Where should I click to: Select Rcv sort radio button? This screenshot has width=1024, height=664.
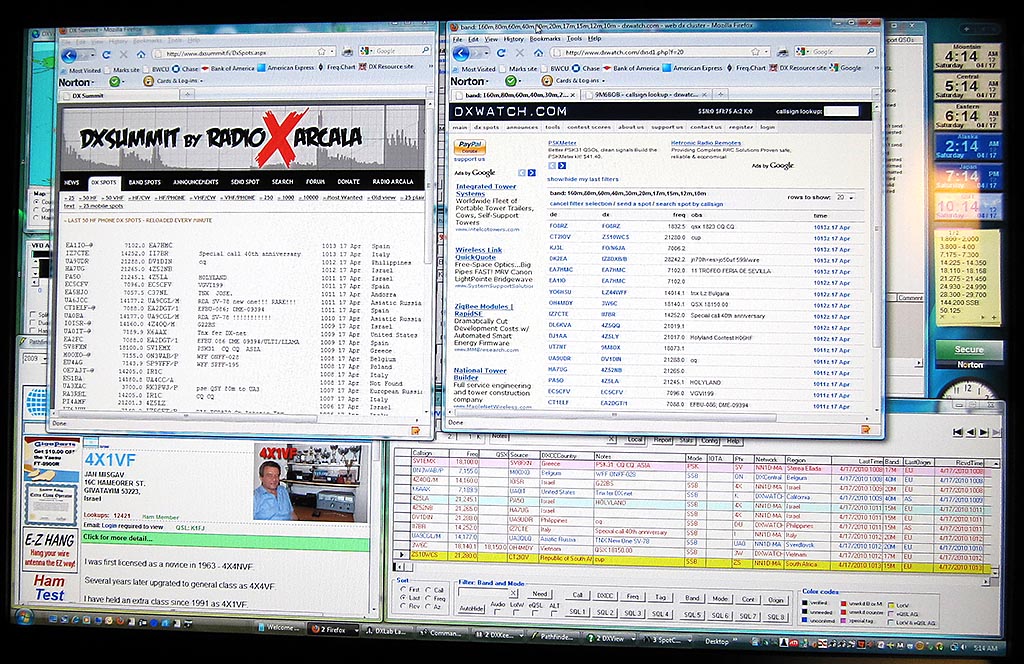point(403,607)
